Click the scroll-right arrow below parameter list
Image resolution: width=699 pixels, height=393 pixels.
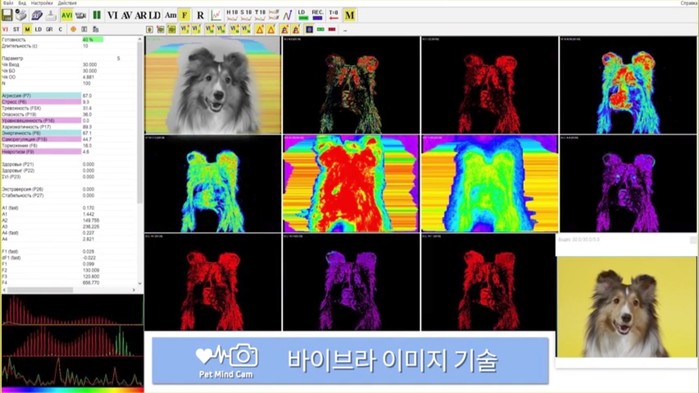point(134,290)
